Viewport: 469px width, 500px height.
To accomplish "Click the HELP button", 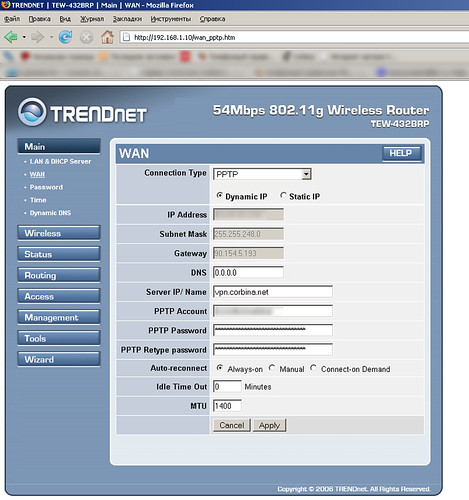I will (401, 153).
